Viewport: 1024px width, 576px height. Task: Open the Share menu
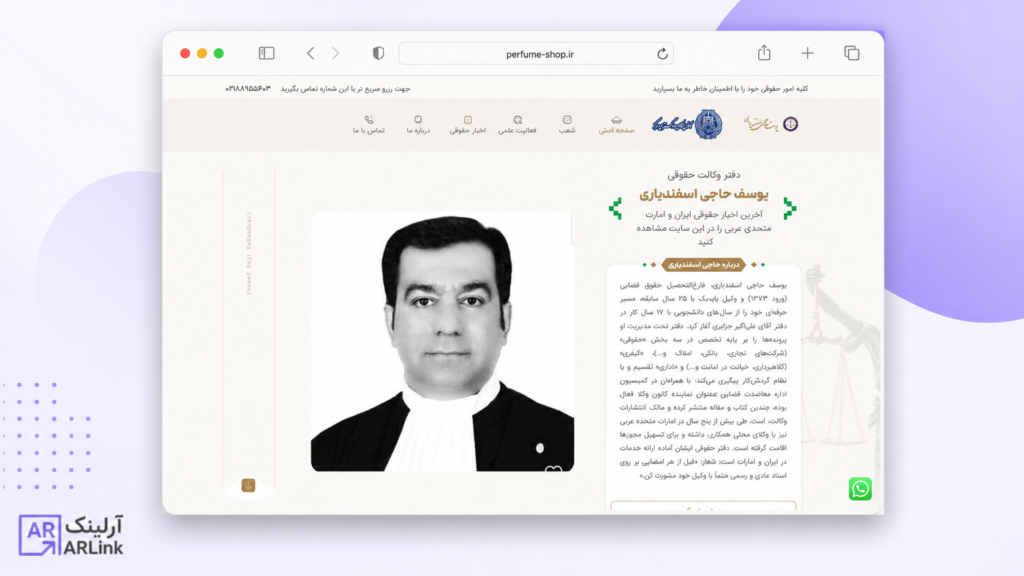pyautogui.click(x=764, y=53)
